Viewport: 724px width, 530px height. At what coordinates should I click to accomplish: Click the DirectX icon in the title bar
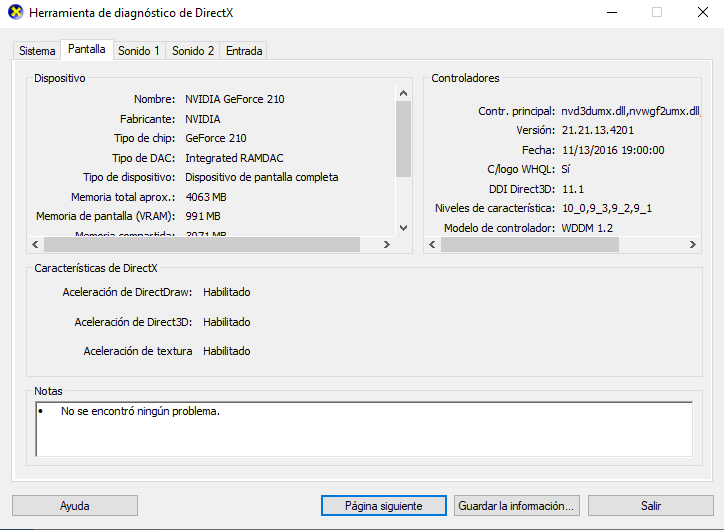tap(16, 12)
